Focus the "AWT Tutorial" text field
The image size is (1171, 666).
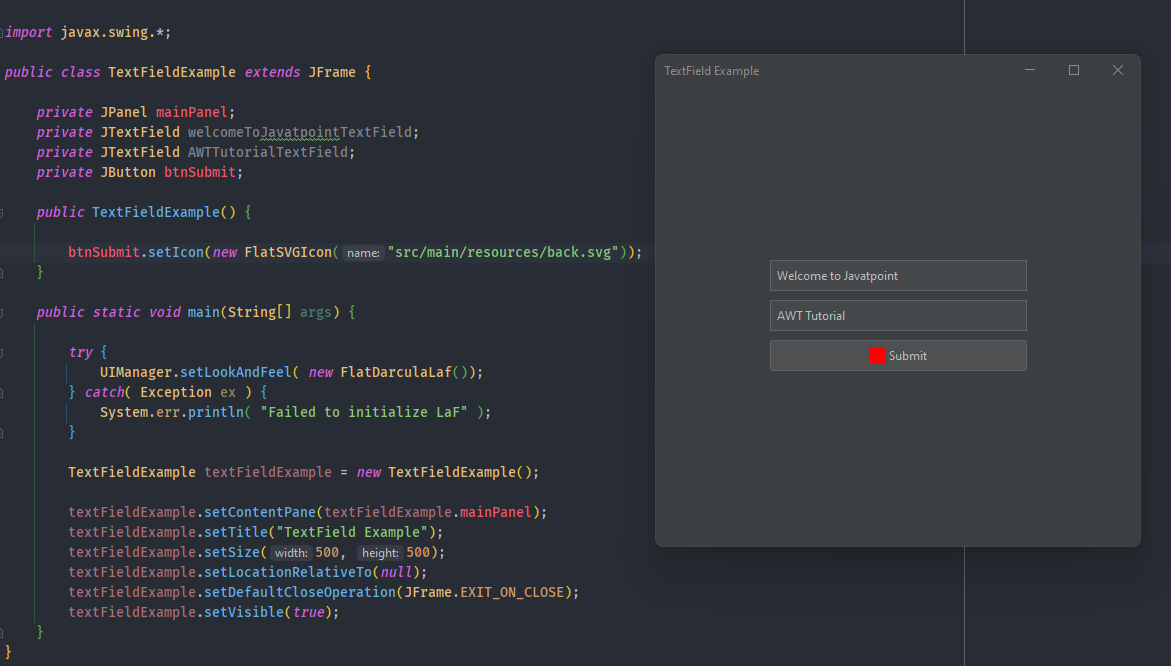coord(898,316)
